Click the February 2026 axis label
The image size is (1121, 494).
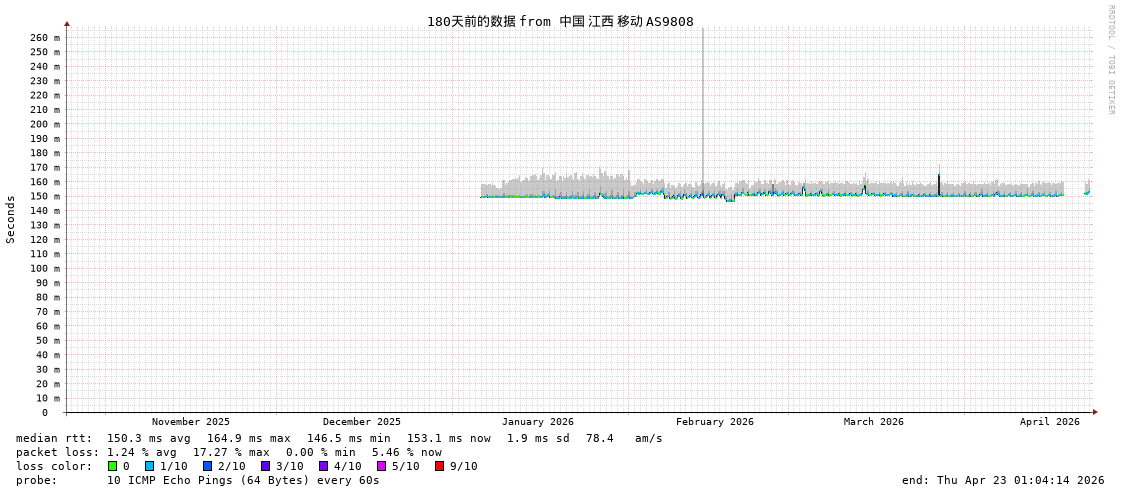point(714,422)
